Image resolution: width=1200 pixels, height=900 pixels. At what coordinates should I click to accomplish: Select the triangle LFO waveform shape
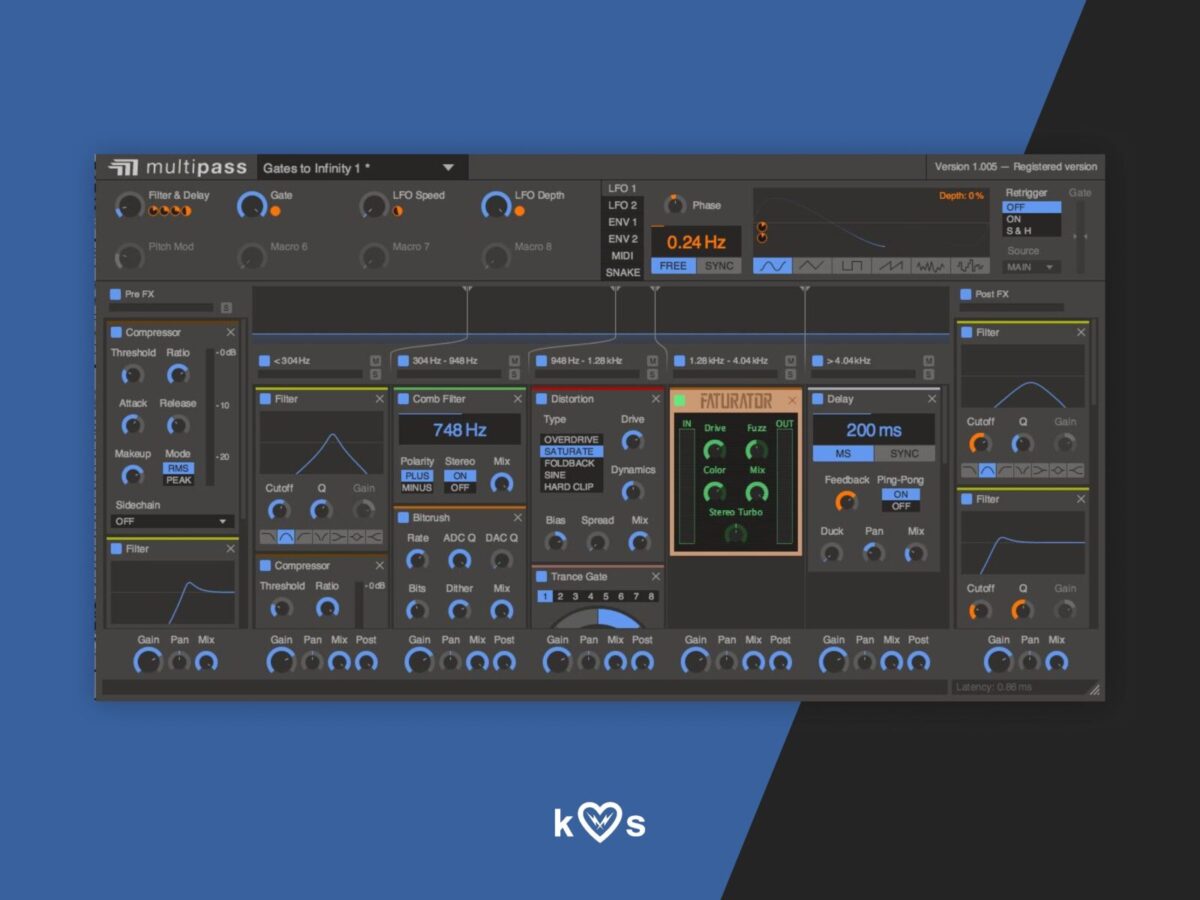[x=811, y=266]
